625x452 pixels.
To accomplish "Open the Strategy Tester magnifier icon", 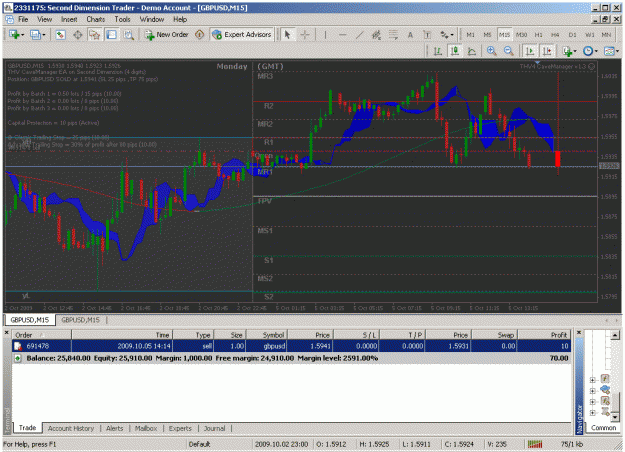I will pos(128,35).
